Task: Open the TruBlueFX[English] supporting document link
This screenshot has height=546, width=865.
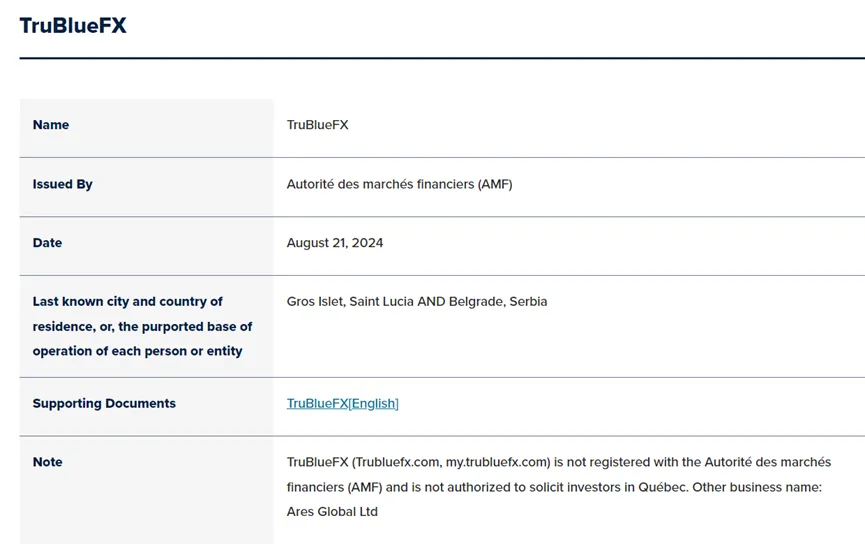Action: (343, 403)
